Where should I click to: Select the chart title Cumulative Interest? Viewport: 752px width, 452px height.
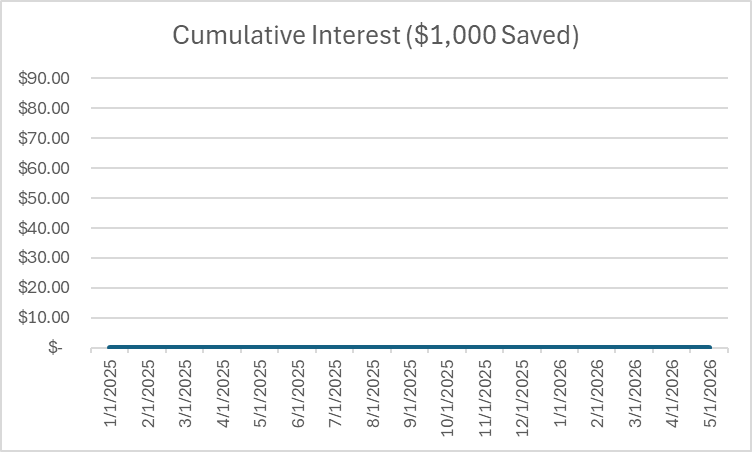click(x=376, y=35)
